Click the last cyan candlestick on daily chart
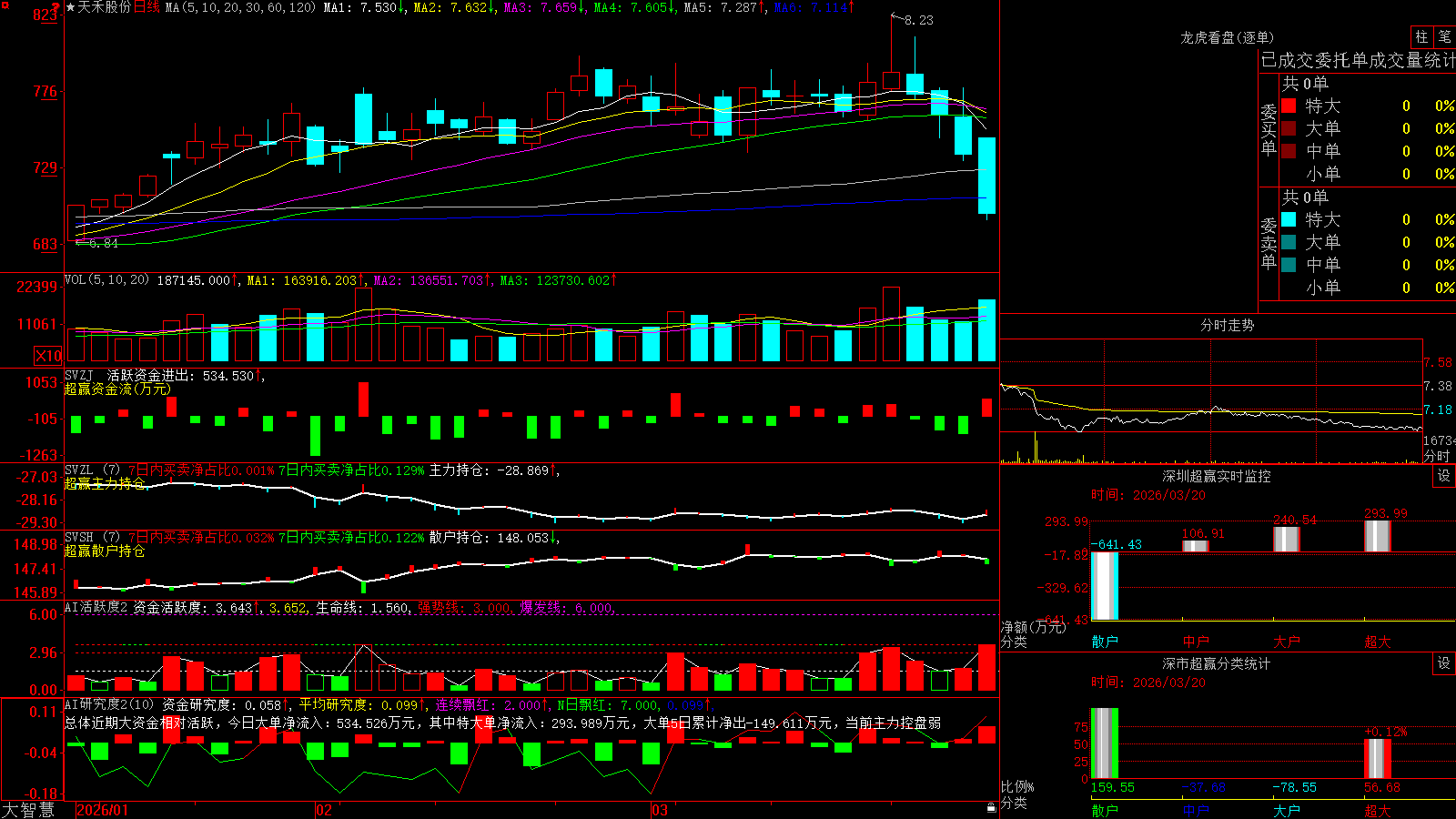The image size is (1456, 819). pos(987,176)
